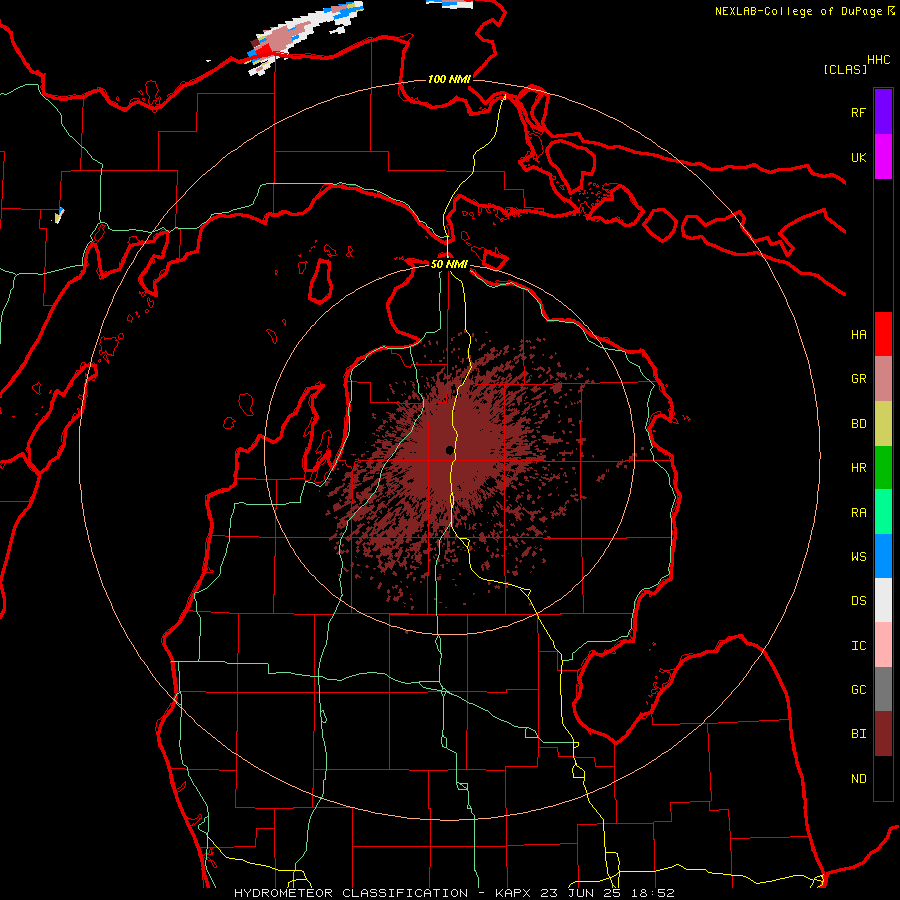Click the 50 NMI range ring label
Screen dimensions: 900x900
449,265
